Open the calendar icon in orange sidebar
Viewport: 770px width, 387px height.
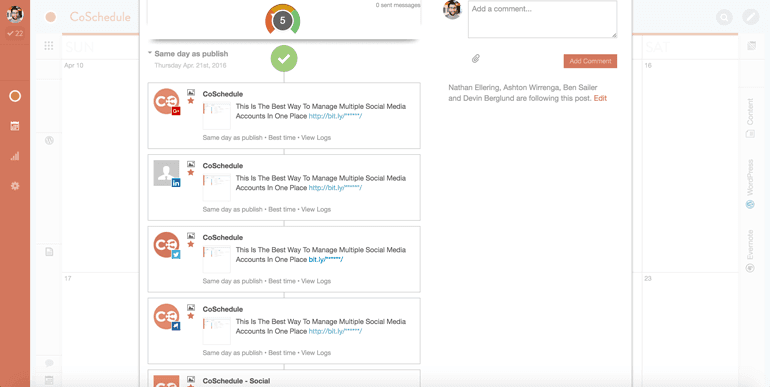[15, 126]
